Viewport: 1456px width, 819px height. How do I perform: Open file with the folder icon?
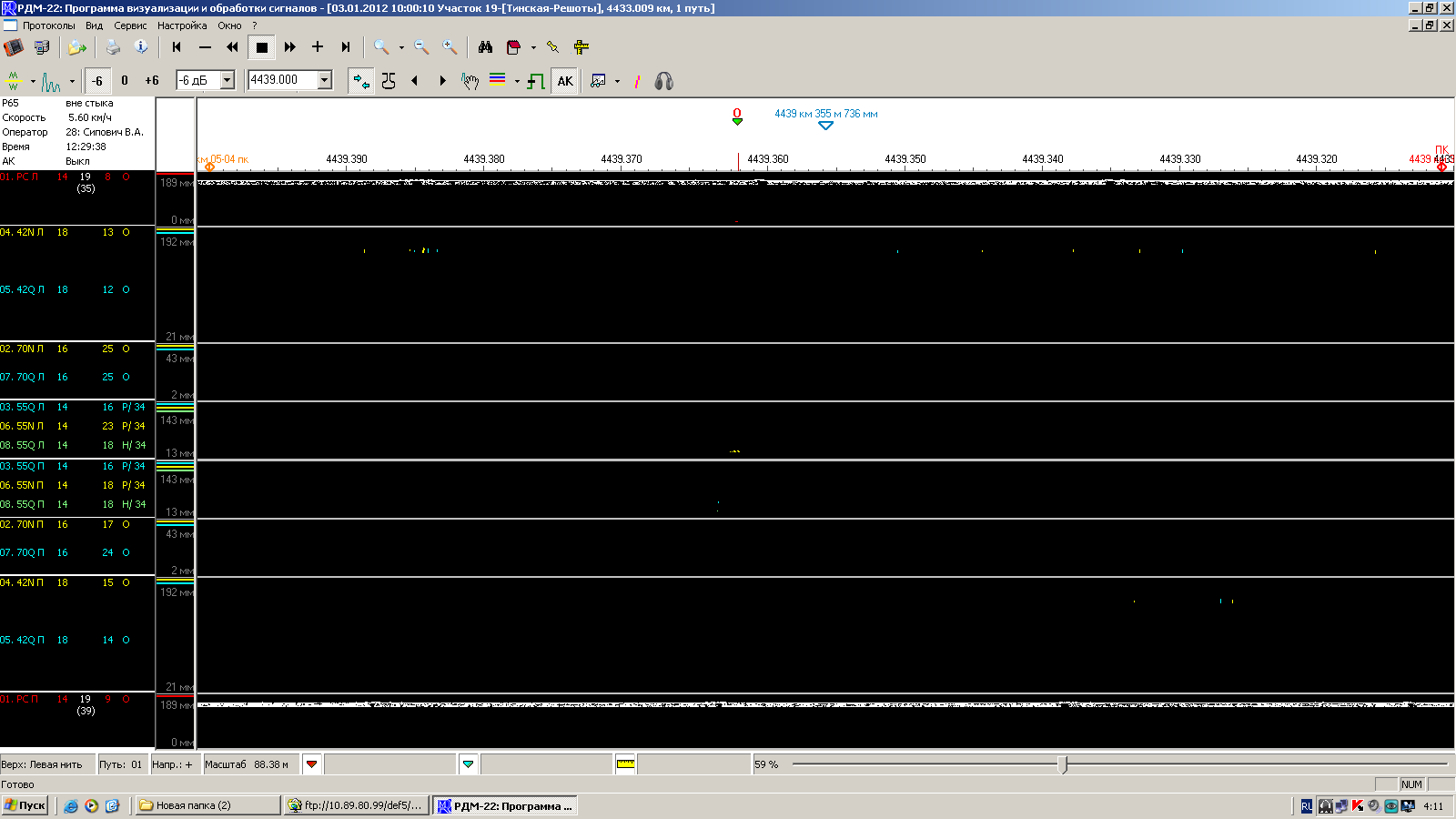(76, 47)
